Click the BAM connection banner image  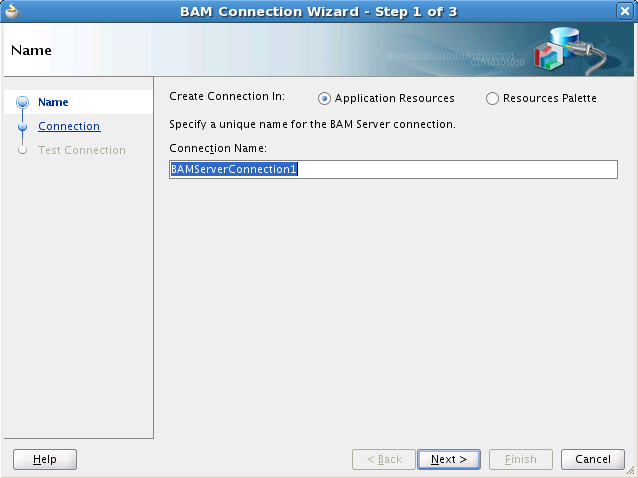(570, 50)
